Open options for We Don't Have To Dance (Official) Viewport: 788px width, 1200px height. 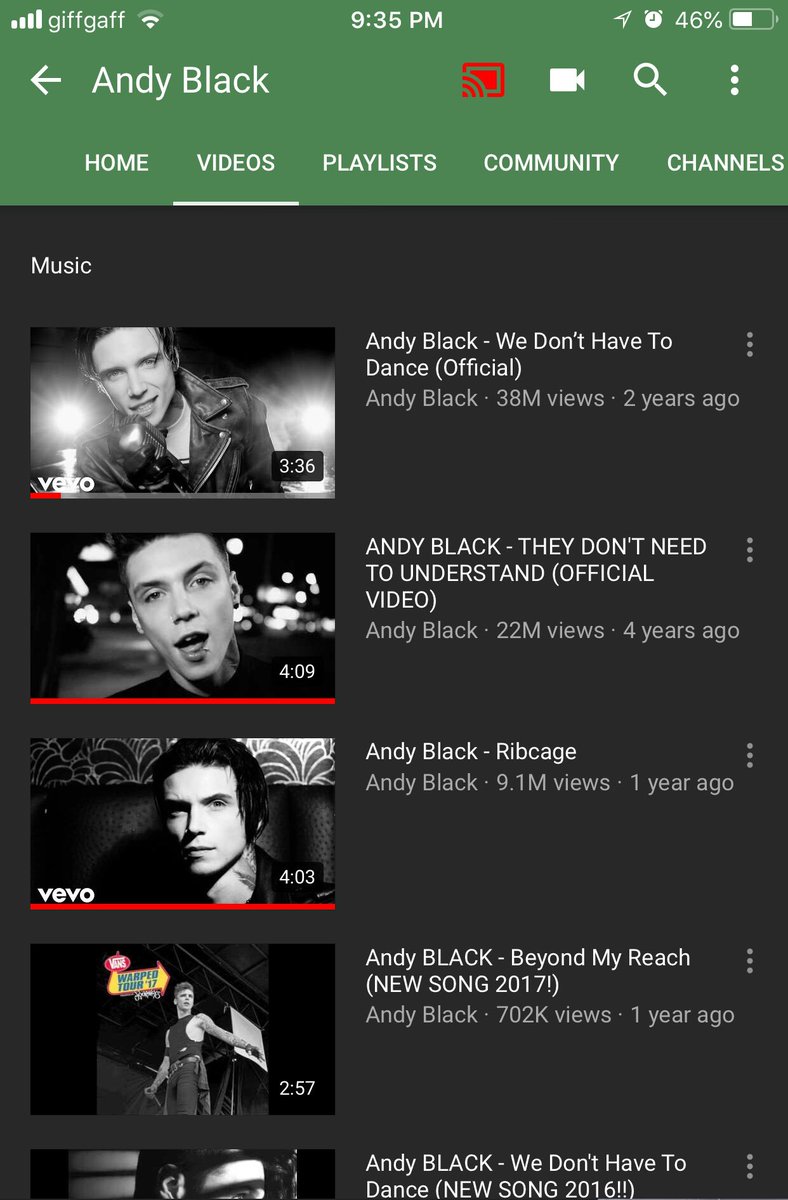pyautogui.click(x=749, y=345)
